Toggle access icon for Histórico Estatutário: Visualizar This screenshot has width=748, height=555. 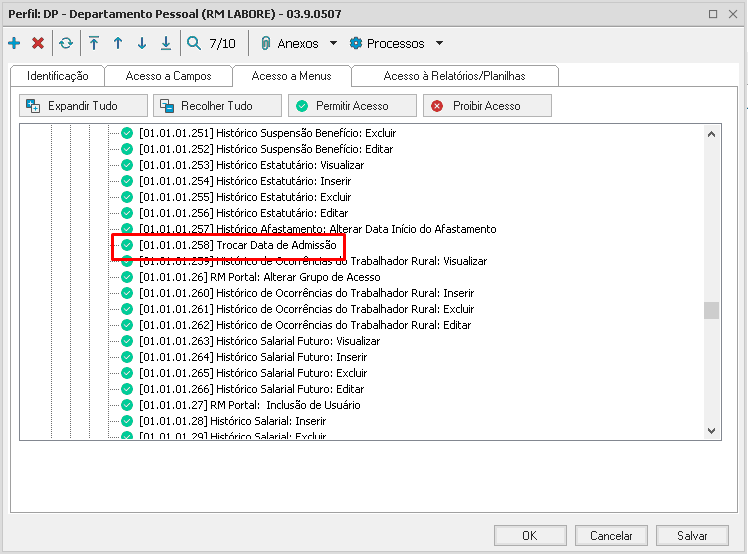(127, 165)
